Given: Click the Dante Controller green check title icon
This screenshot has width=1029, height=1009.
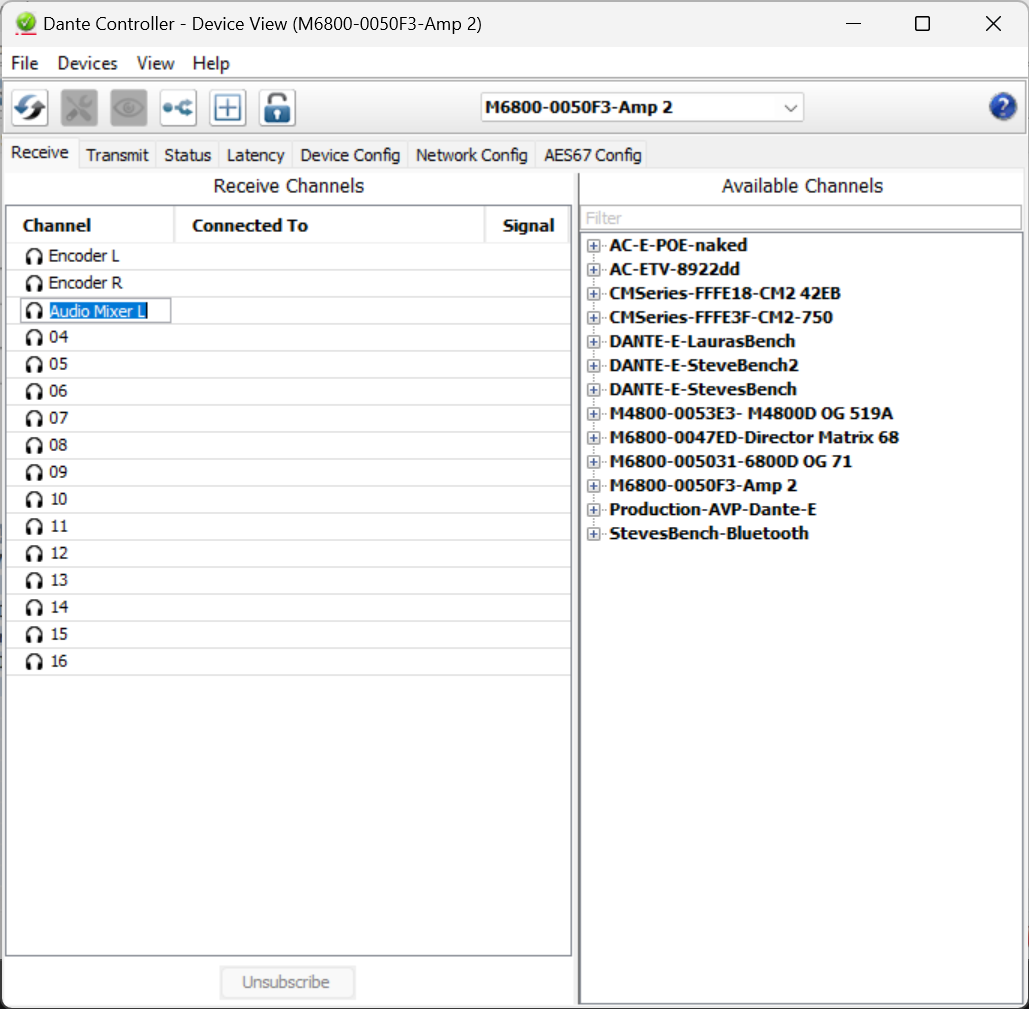Looking at the screenshot, I should 26,24.
